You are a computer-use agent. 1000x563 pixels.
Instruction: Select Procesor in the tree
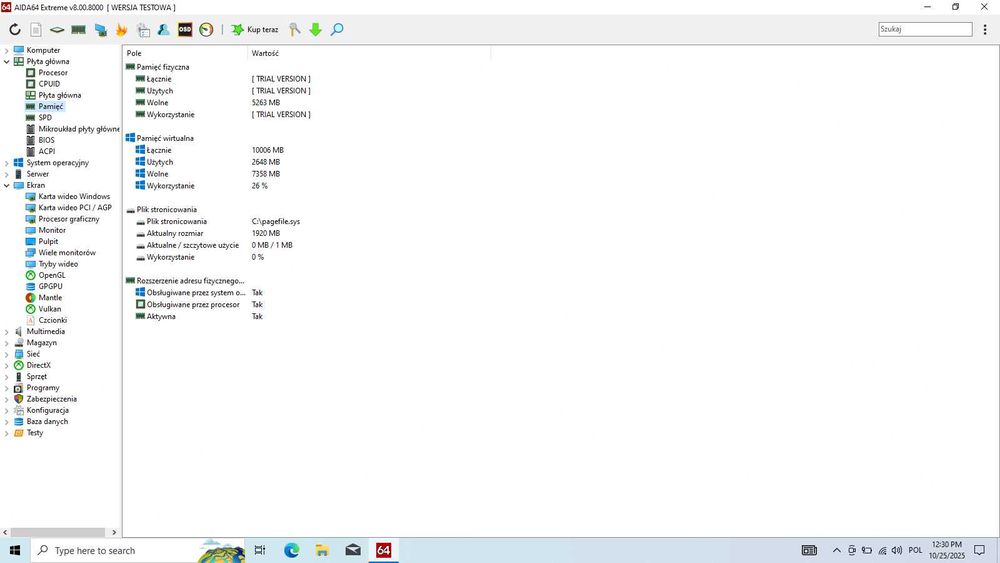coord(52,73)
